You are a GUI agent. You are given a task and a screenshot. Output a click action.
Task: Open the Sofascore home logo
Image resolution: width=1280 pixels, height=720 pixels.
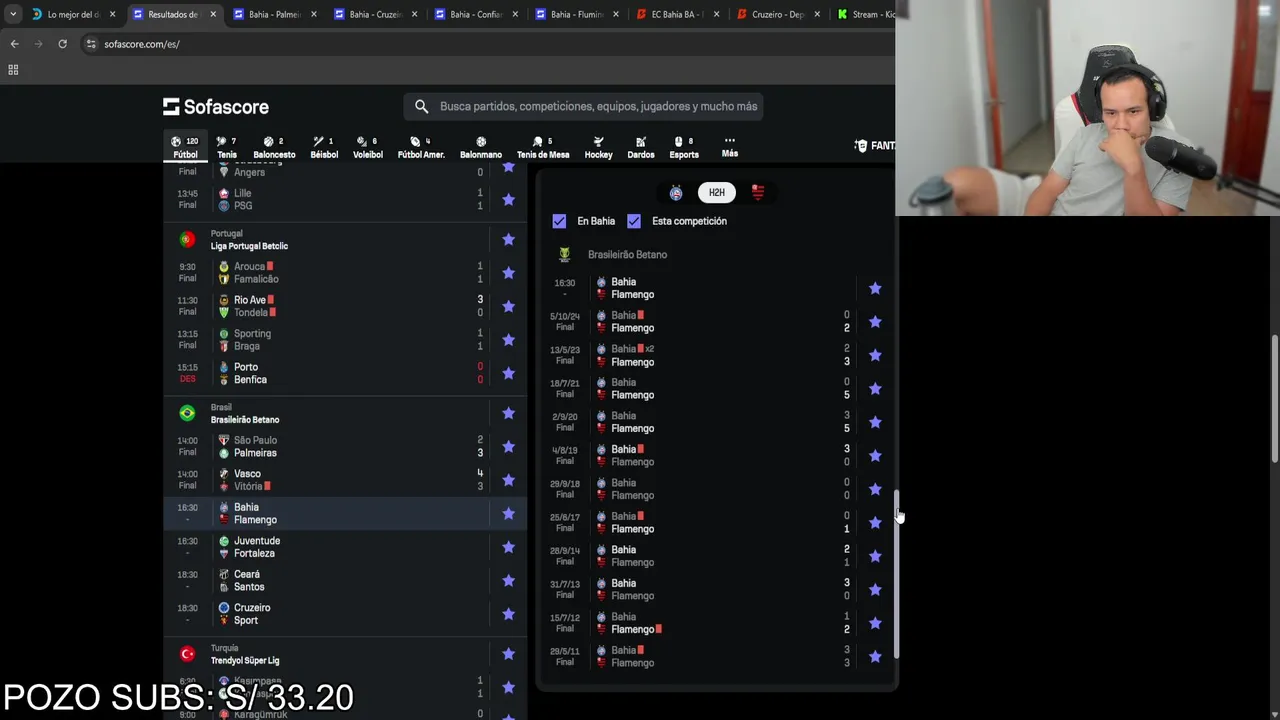(x=216, y=106)
